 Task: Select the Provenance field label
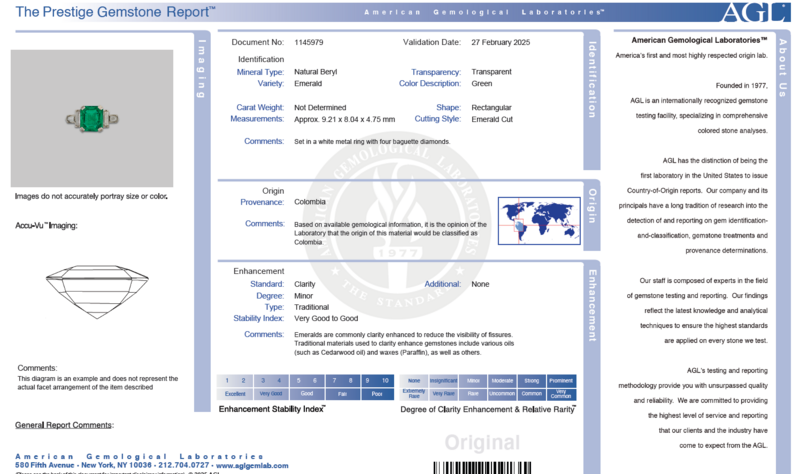[x=262, y=202]
